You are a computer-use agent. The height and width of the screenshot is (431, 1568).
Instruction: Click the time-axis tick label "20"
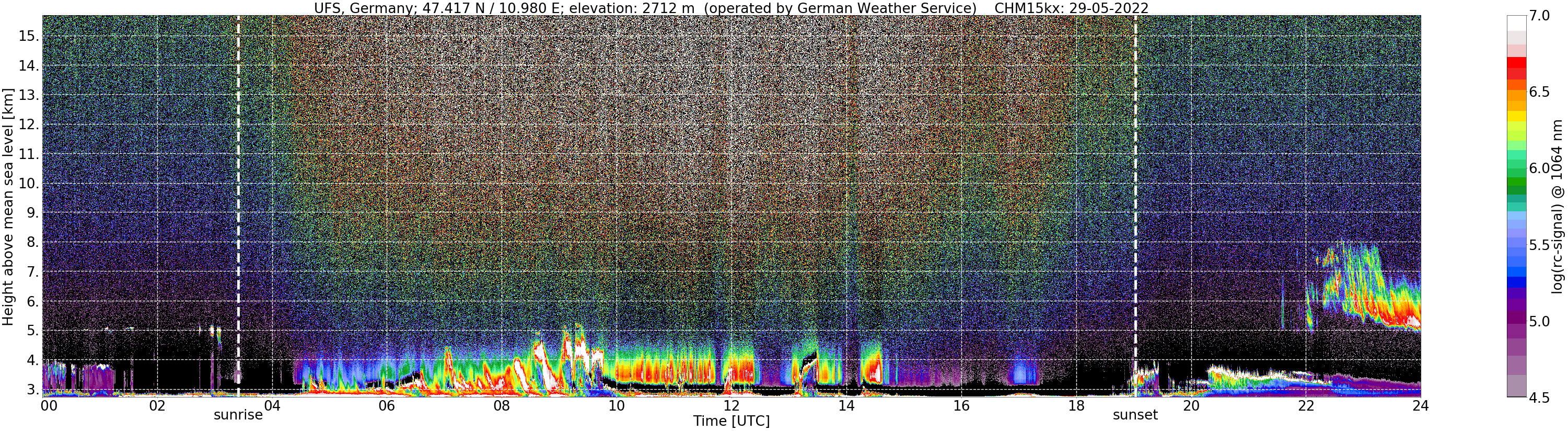[1191, 406]
